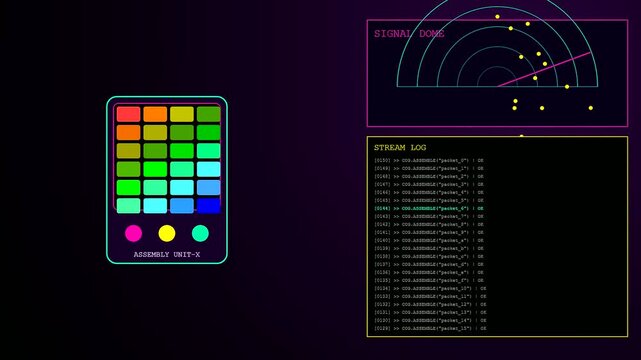Select log line [0131] packet_13
The image size is (641, 360).
pos(430,313)
